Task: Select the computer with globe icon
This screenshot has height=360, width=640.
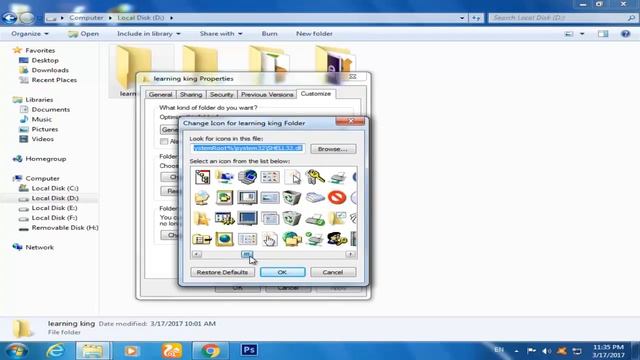Action: click(247, 177)
